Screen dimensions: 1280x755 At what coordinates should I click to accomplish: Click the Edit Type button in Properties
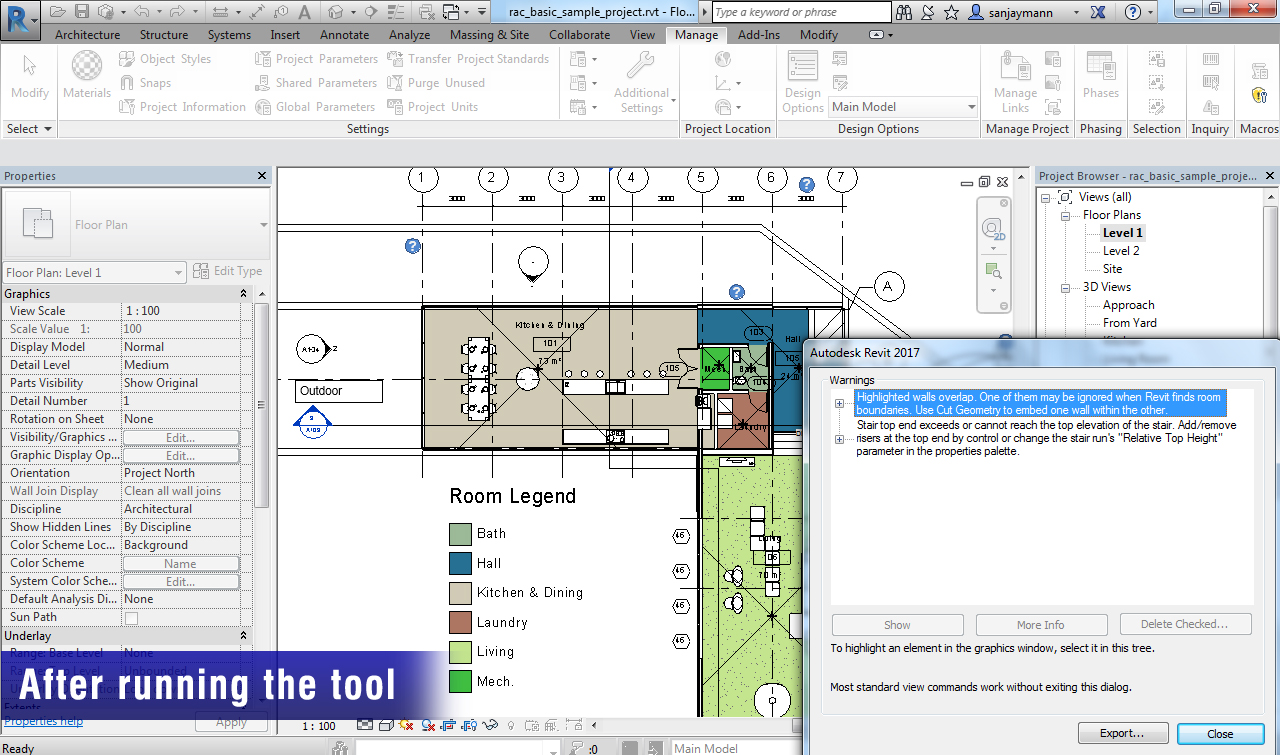[228, 271]
